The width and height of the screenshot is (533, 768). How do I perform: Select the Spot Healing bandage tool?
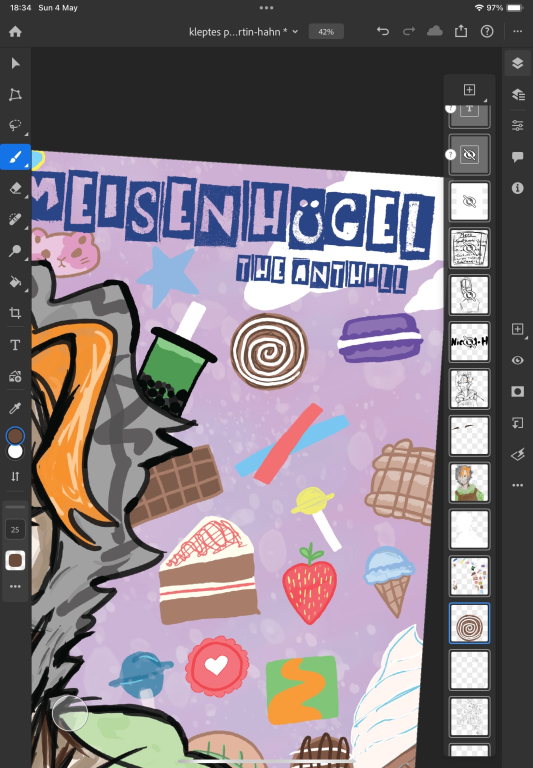(x=15, y=219)
